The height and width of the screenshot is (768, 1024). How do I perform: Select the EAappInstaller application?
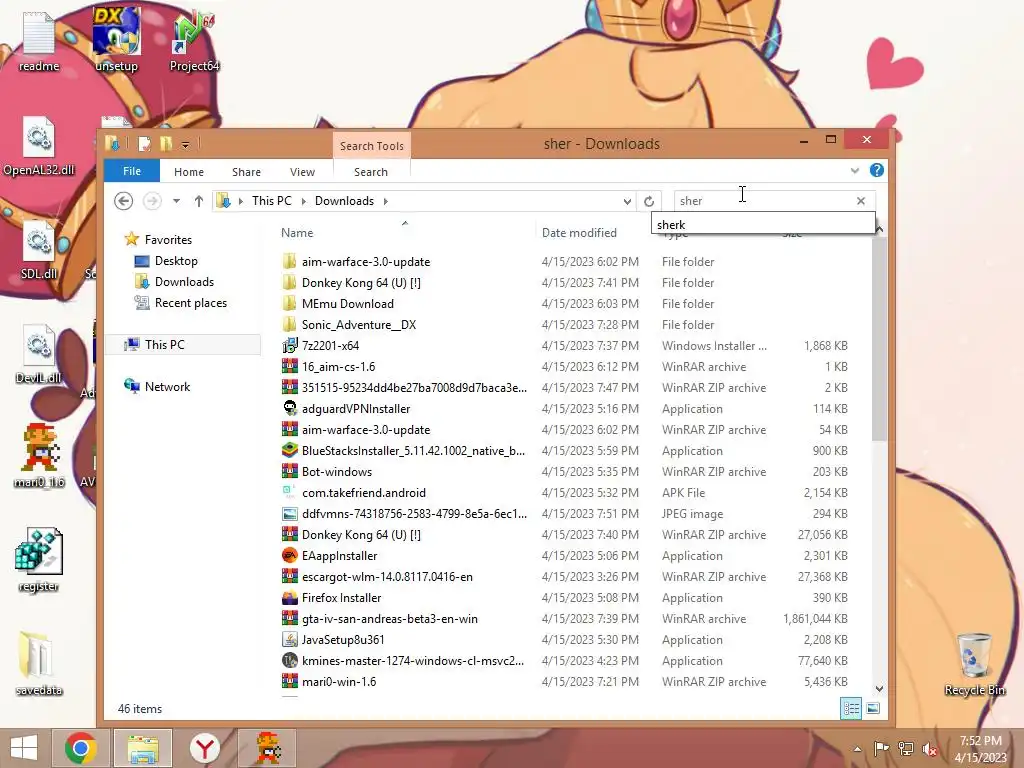[x=340, y=556]
